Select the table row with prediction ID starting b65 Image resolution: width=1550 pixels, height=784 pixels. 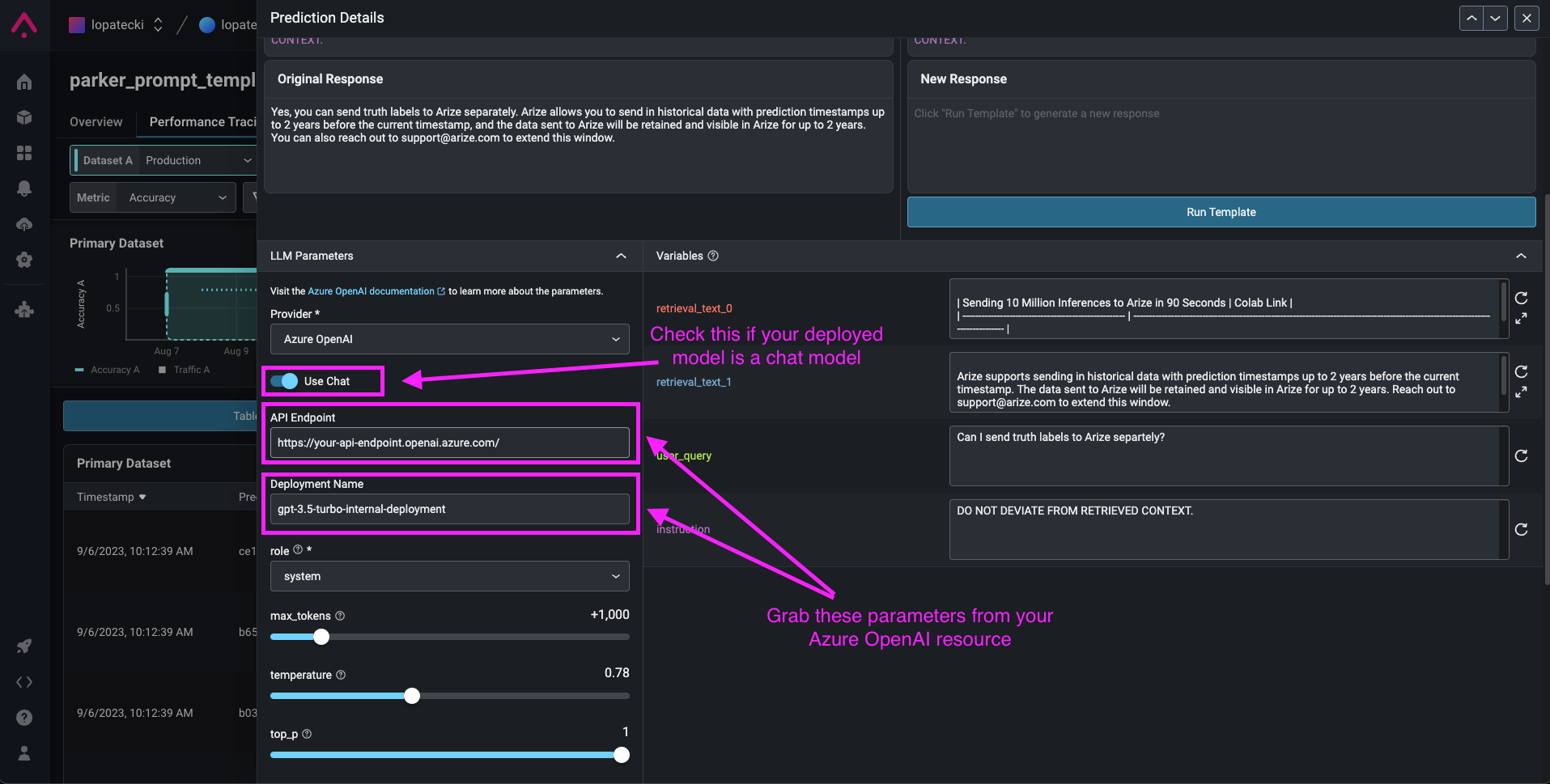click(160, 632)
